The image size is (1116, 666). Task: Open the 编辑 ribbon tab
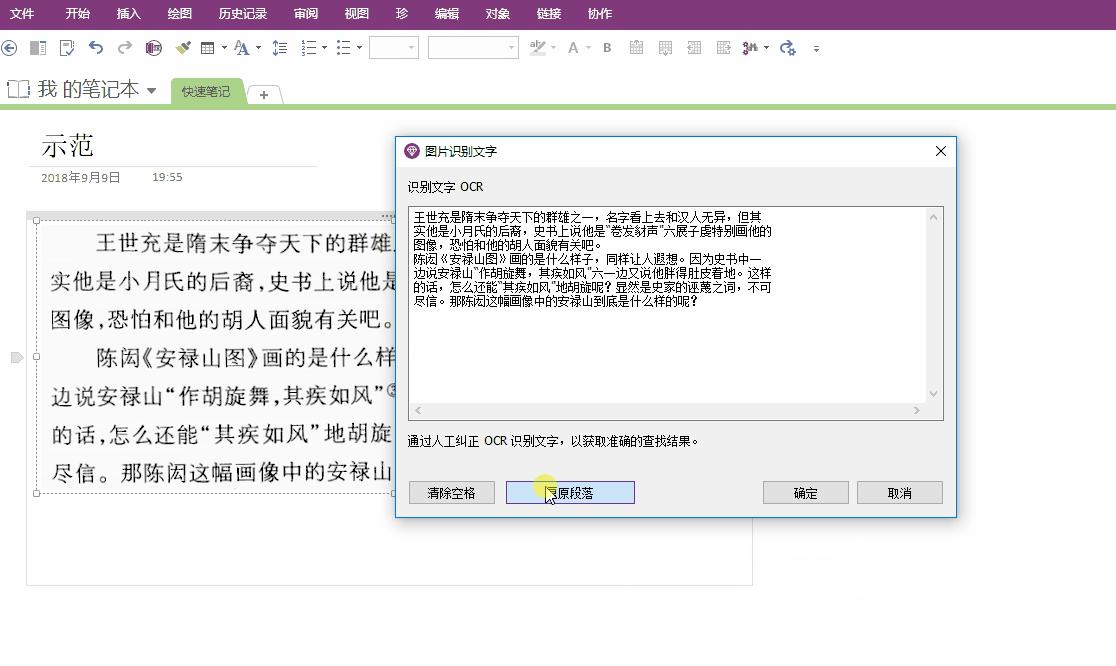click(x=447, y=14)
